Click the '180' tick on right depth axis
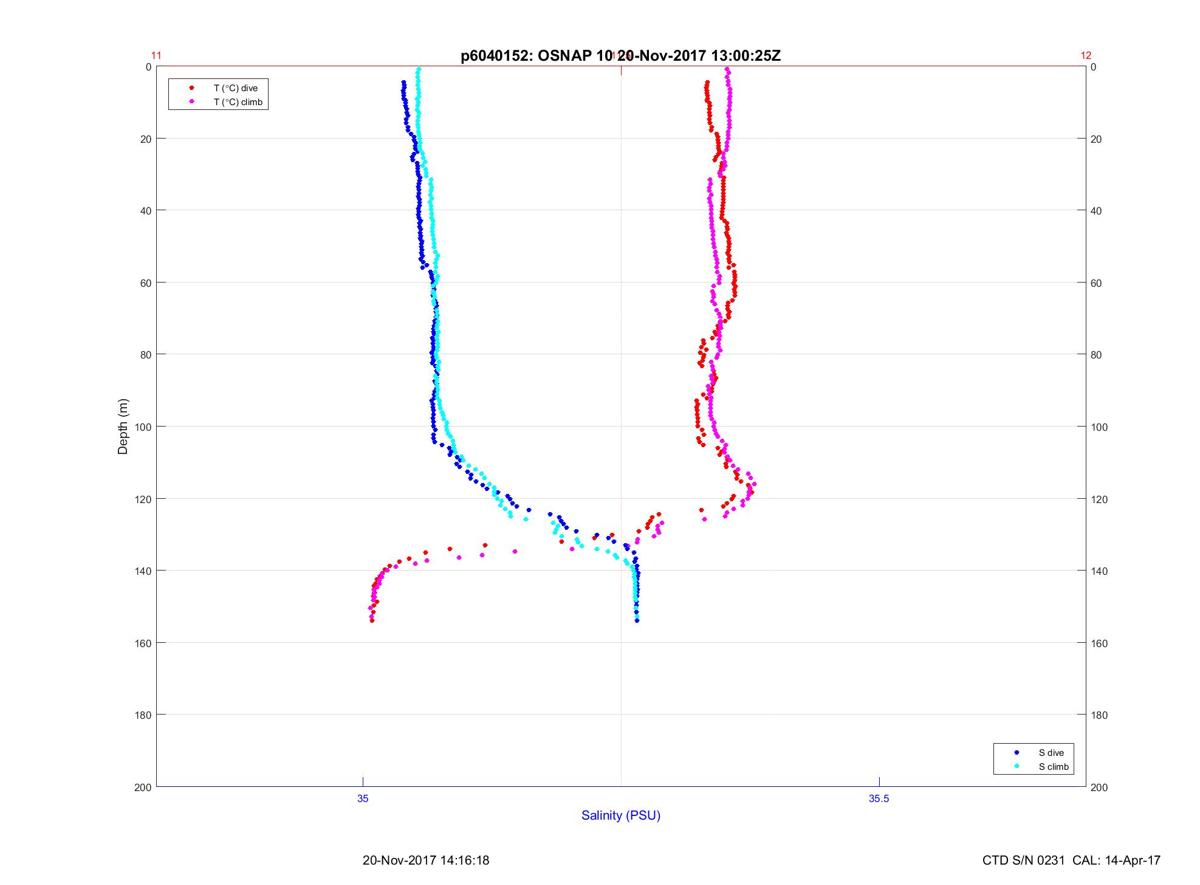1200x885 pixels. coord(1099,715)
